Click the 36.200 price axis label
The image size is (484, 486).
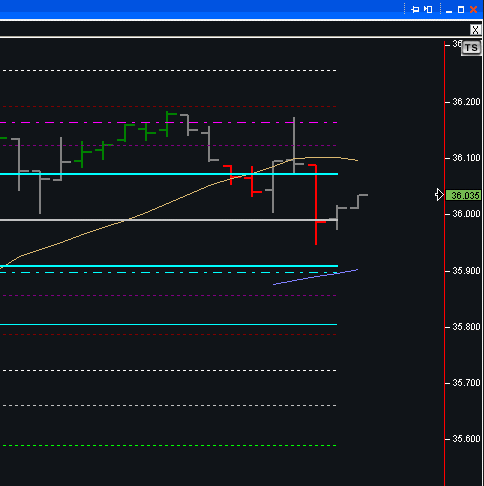click(x=466, y=102)
